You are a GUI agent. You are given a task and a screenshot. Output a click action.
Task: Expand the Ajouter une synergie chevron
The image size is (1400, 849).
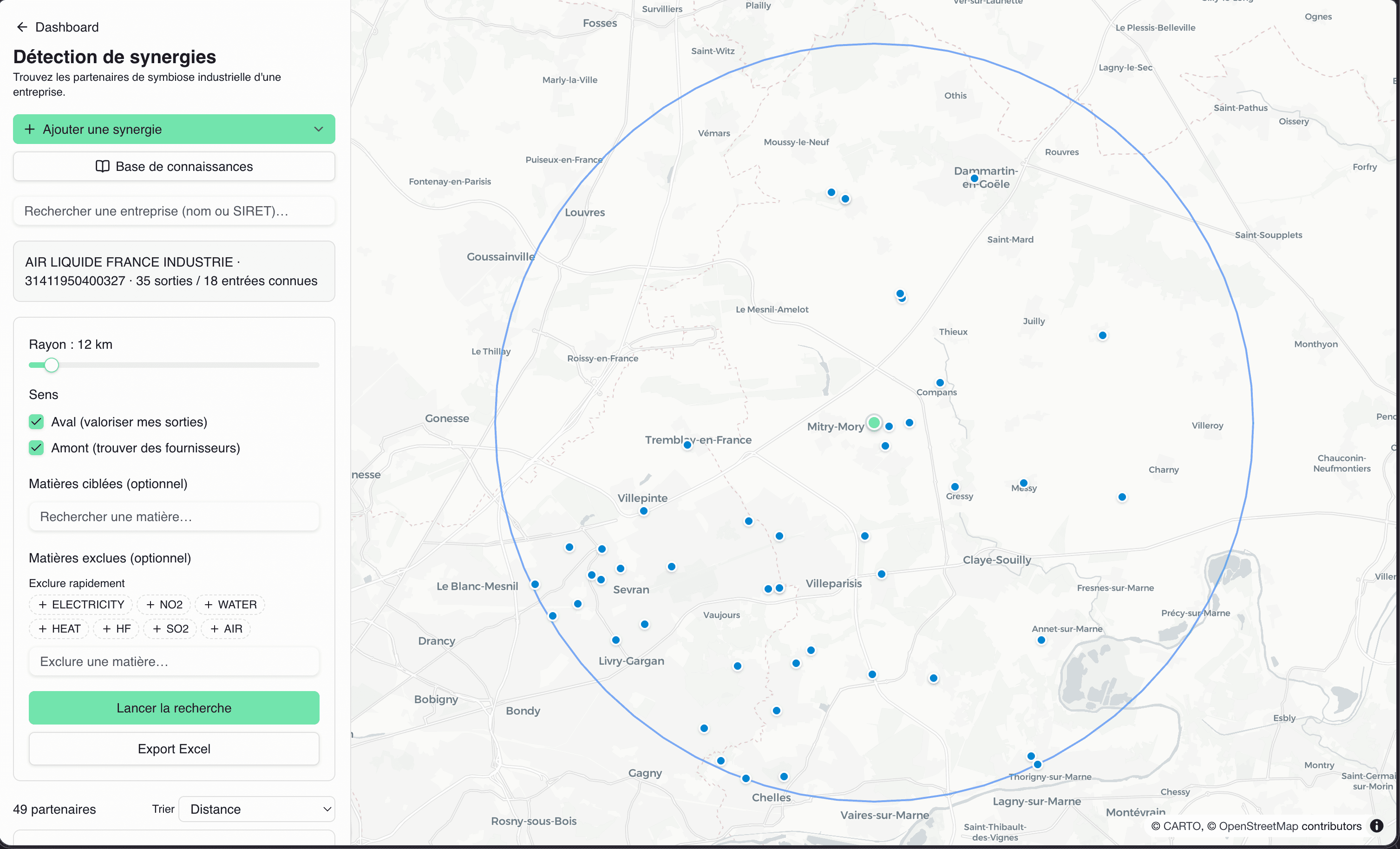319,129
